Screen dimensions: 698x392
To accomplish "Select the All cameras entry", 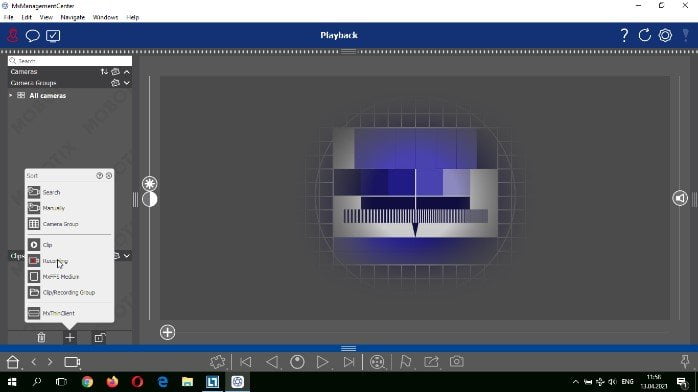I will [x=47, y=96].
